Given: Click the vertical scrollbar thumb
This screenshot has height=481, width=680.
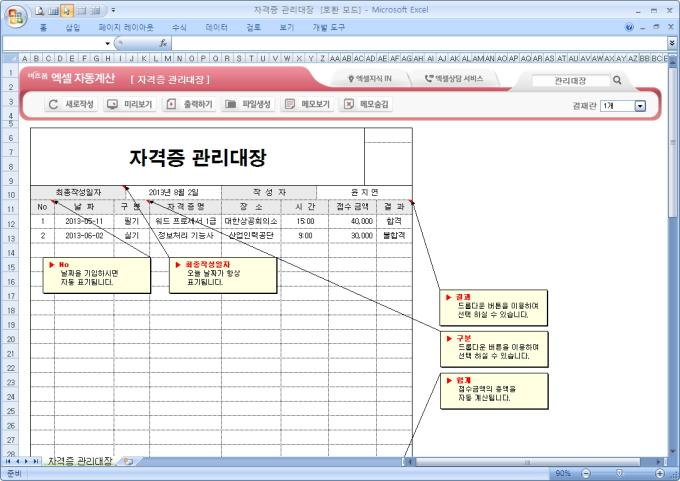Looking at the screenshot, I should tap(673, 143).
